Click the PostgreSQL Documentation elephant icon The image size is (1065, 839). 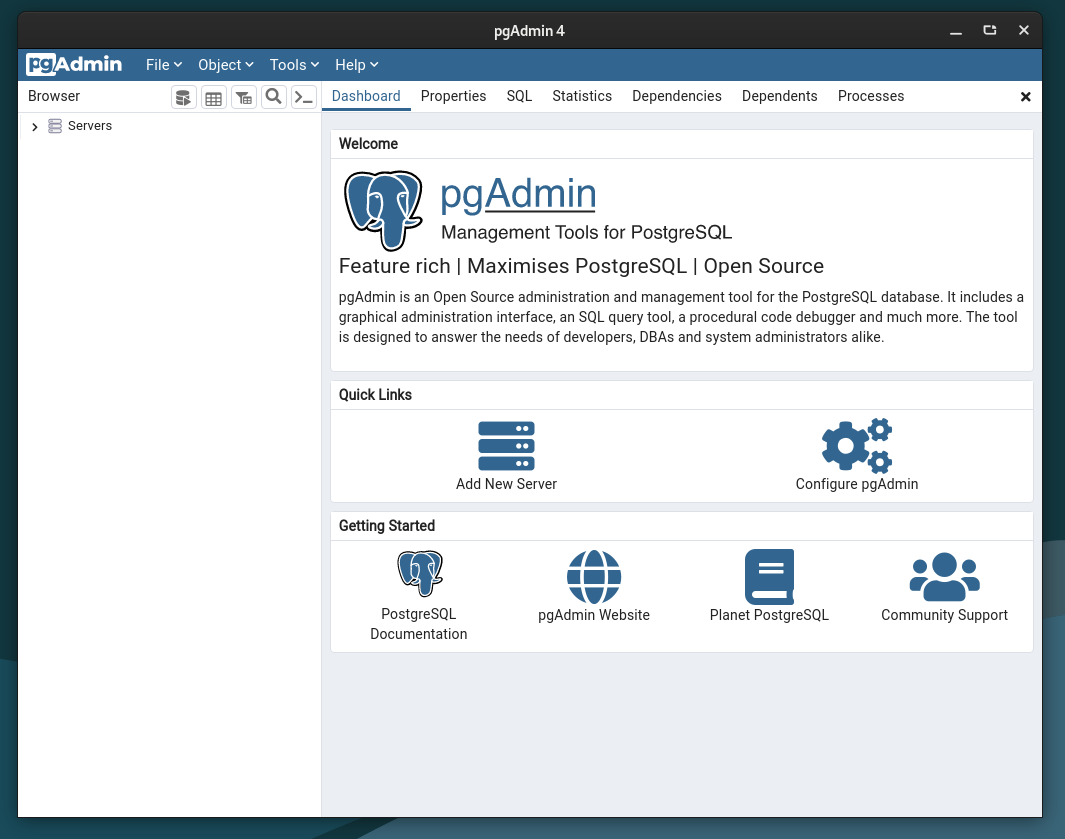[x=420, y=573]
